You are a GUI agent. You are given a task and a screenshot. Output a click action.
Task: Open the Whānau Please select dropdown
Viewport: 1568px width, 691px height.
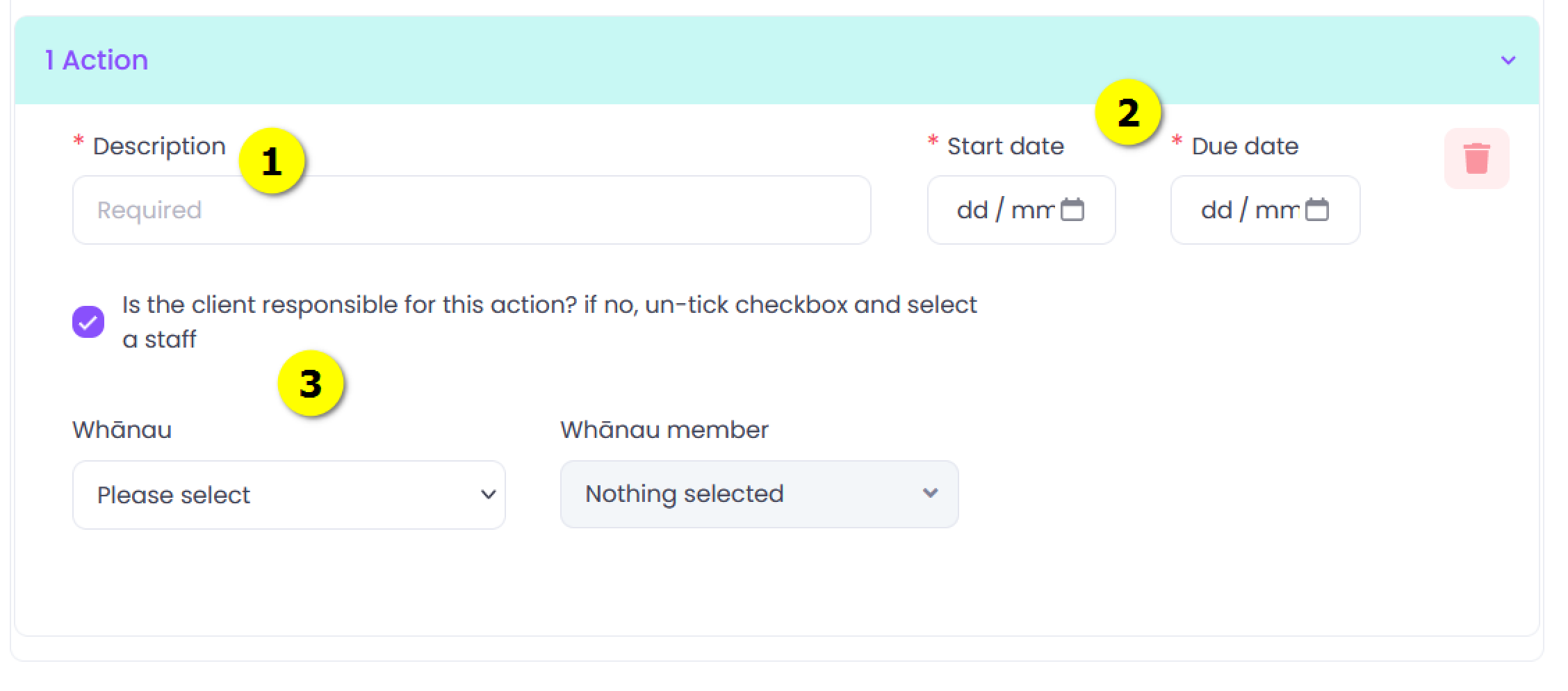(x=289, y=495)
